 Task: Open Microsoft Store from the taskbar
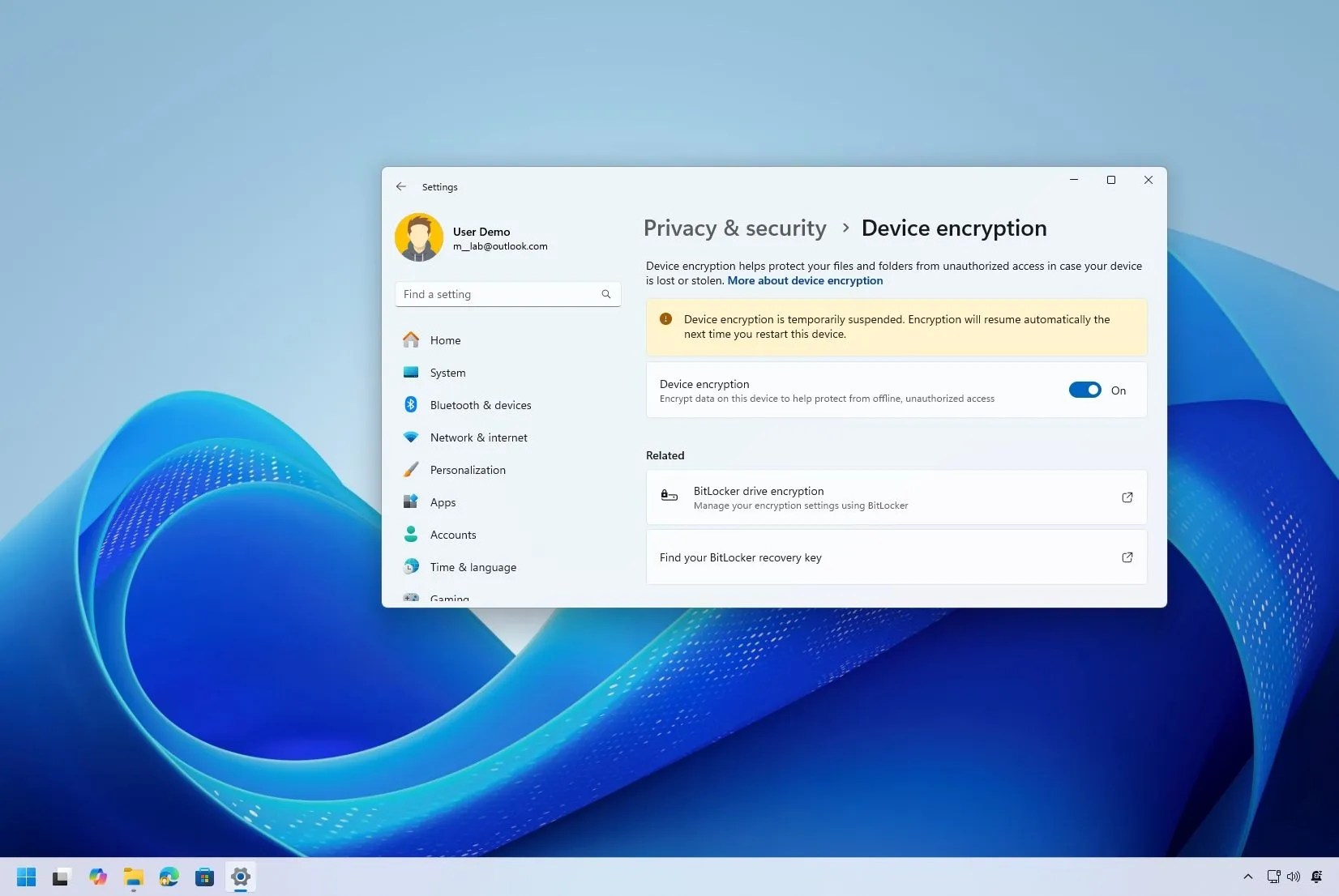pos(204,877)
